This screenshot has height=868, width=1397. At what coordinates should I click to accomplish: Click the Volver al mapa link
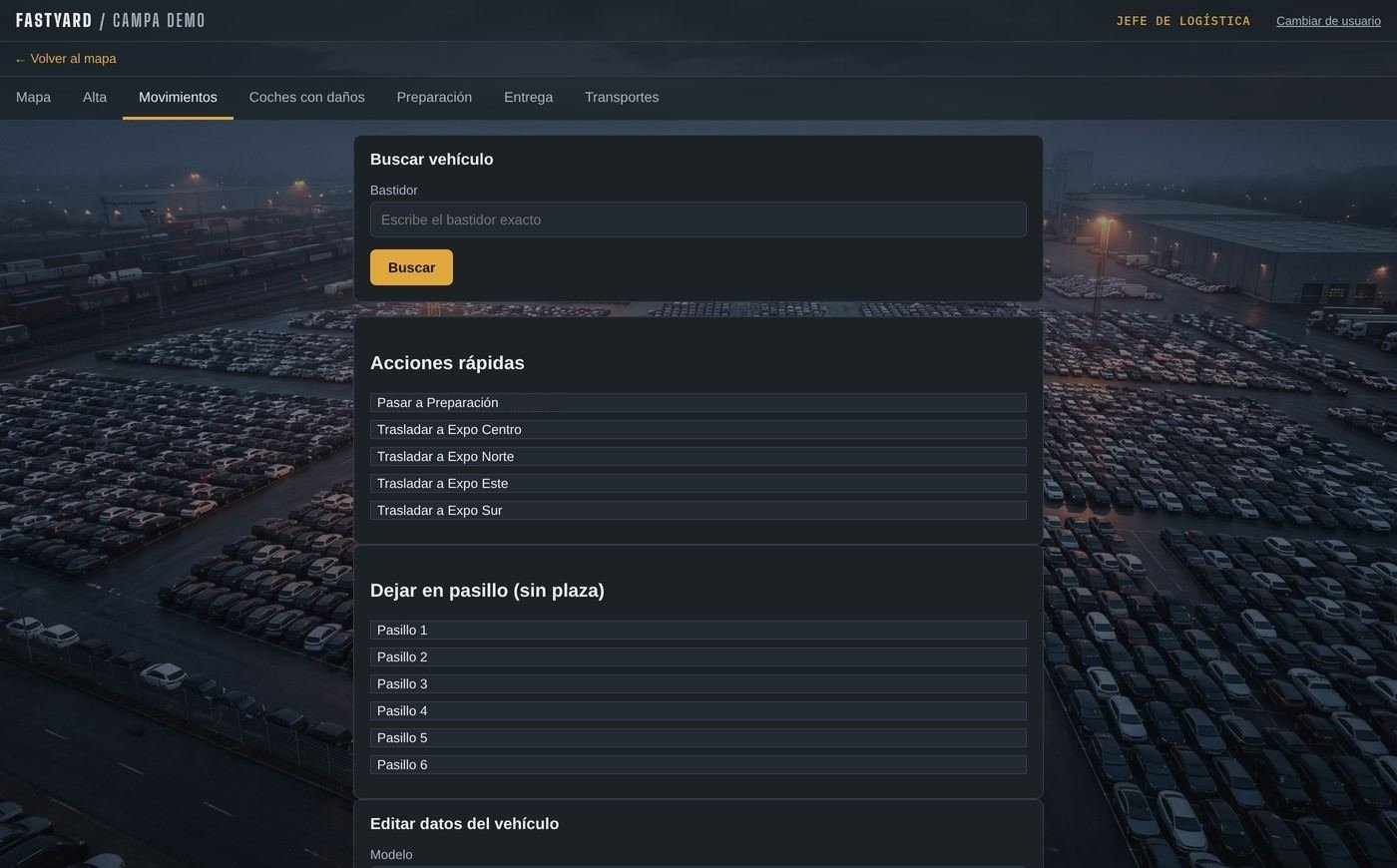(x=66, y=59)
